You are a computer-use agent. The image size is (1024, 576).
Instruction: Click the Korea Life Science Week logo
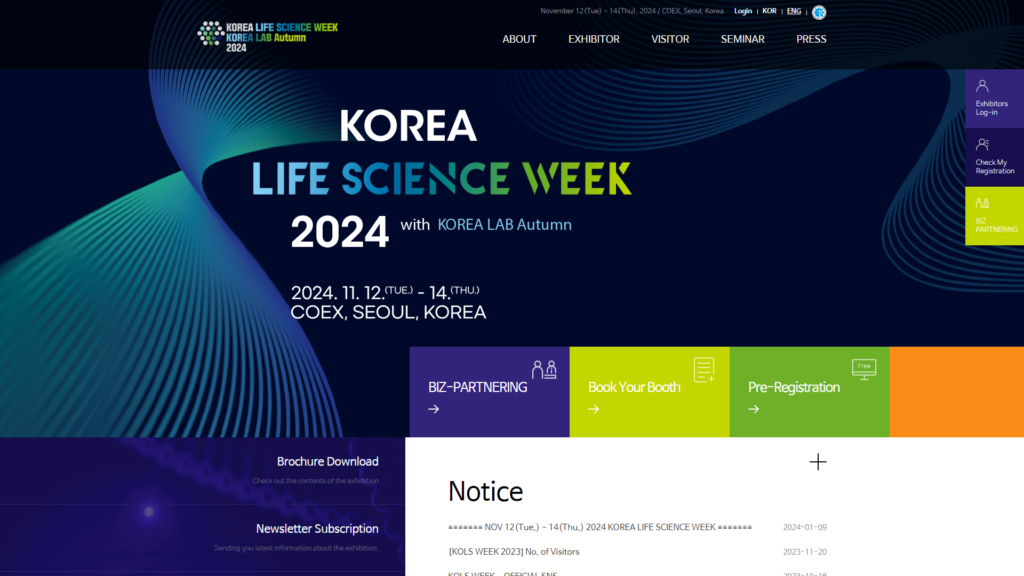coord(268,37)
